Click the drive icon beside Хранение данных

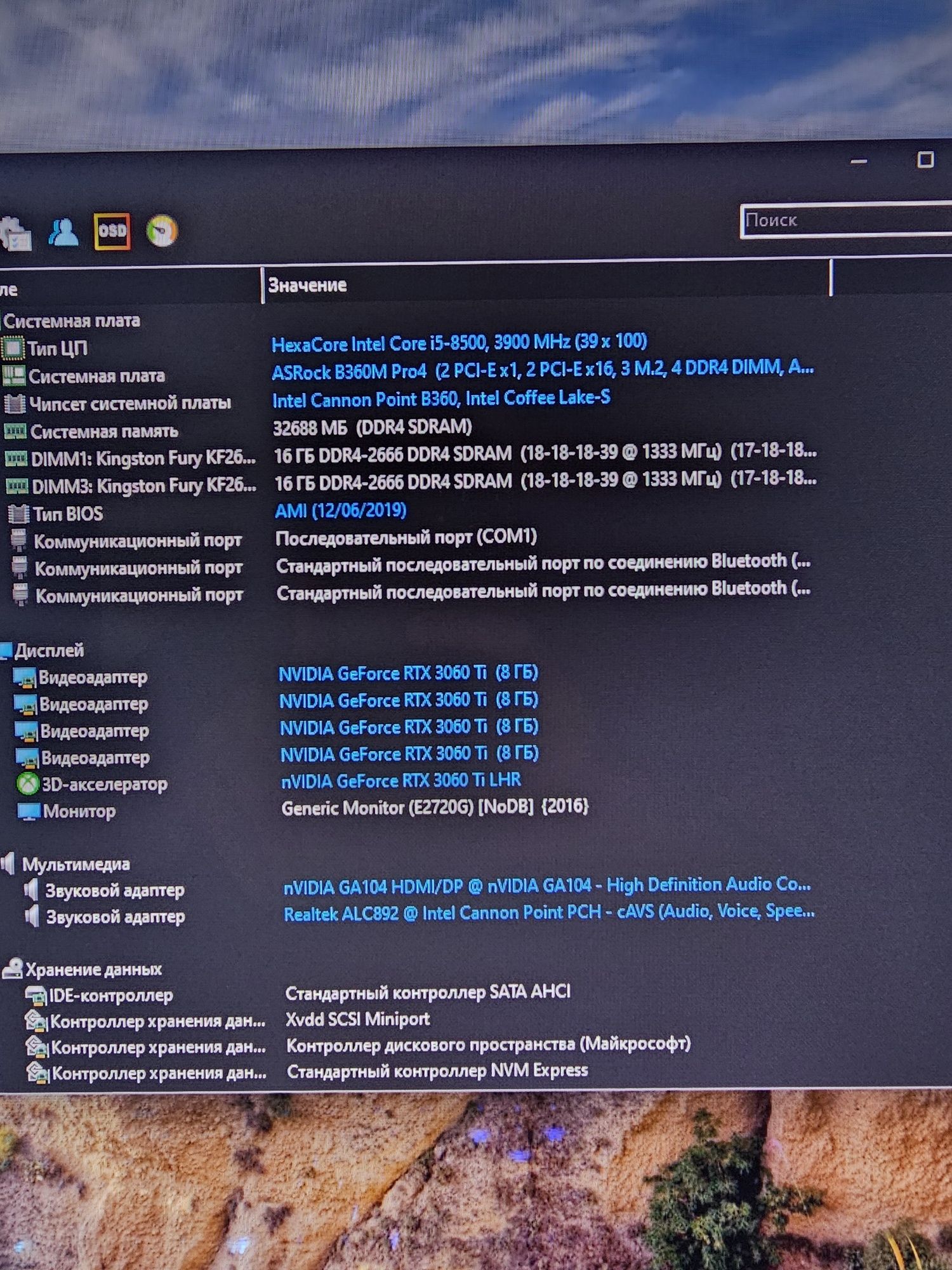point(12,968)
